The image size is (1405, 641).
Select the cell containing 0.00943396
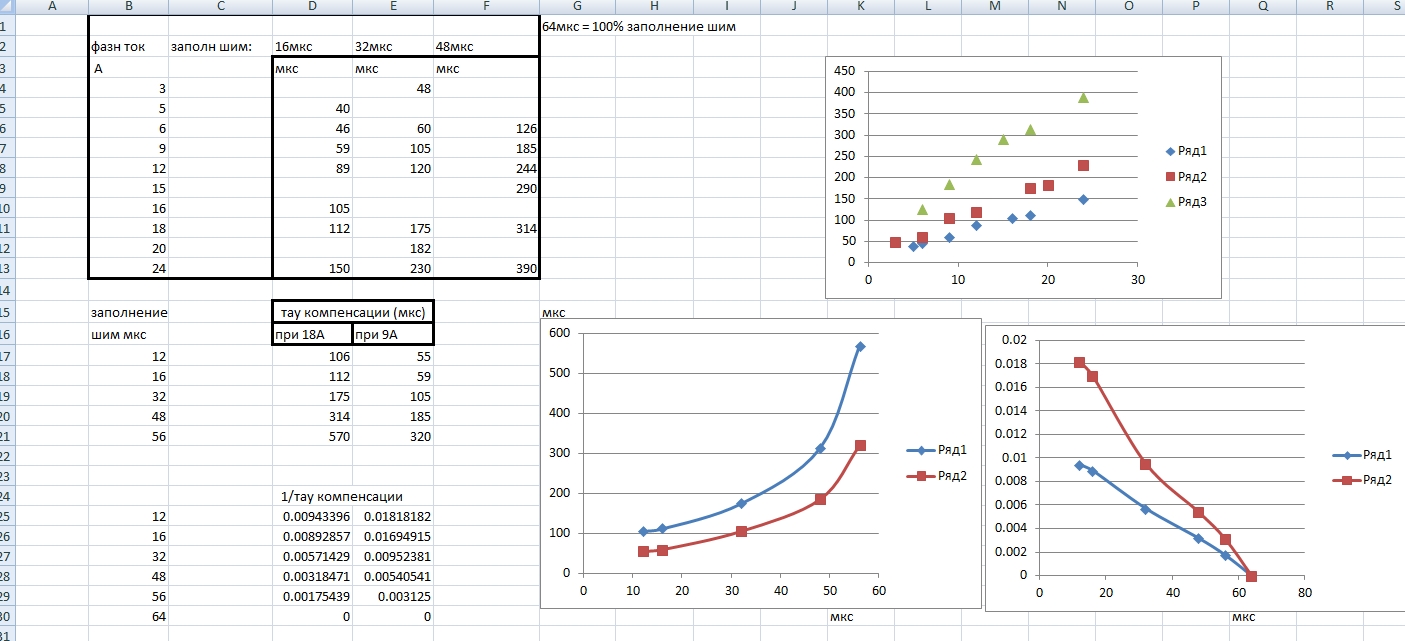click(312, 516)
